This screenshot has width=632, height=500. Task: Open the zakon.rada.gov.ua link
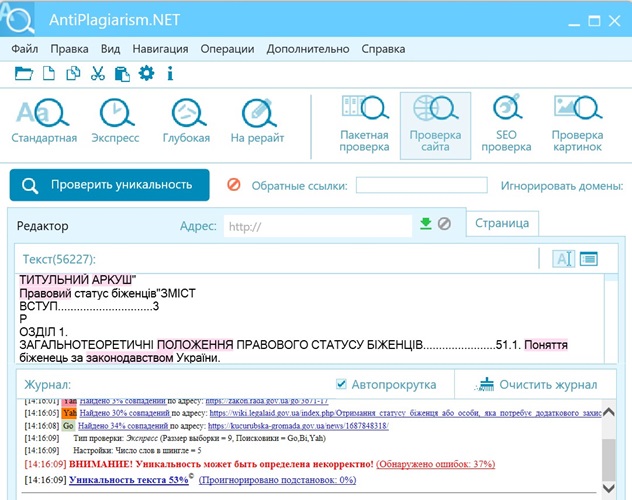click(x=267, y=401)
